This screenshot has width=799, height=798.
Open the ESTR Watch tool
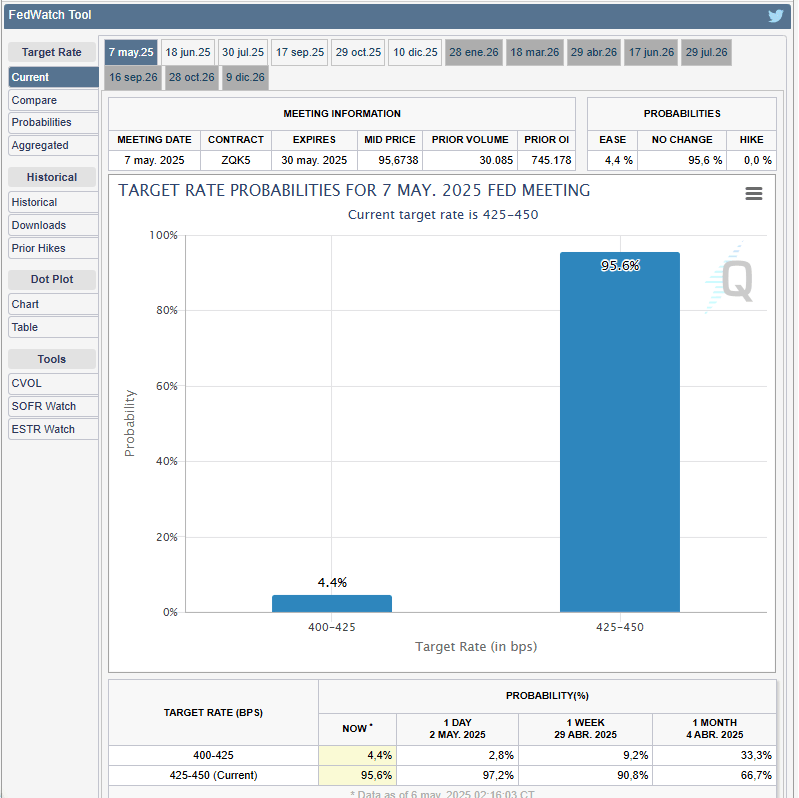54,429
